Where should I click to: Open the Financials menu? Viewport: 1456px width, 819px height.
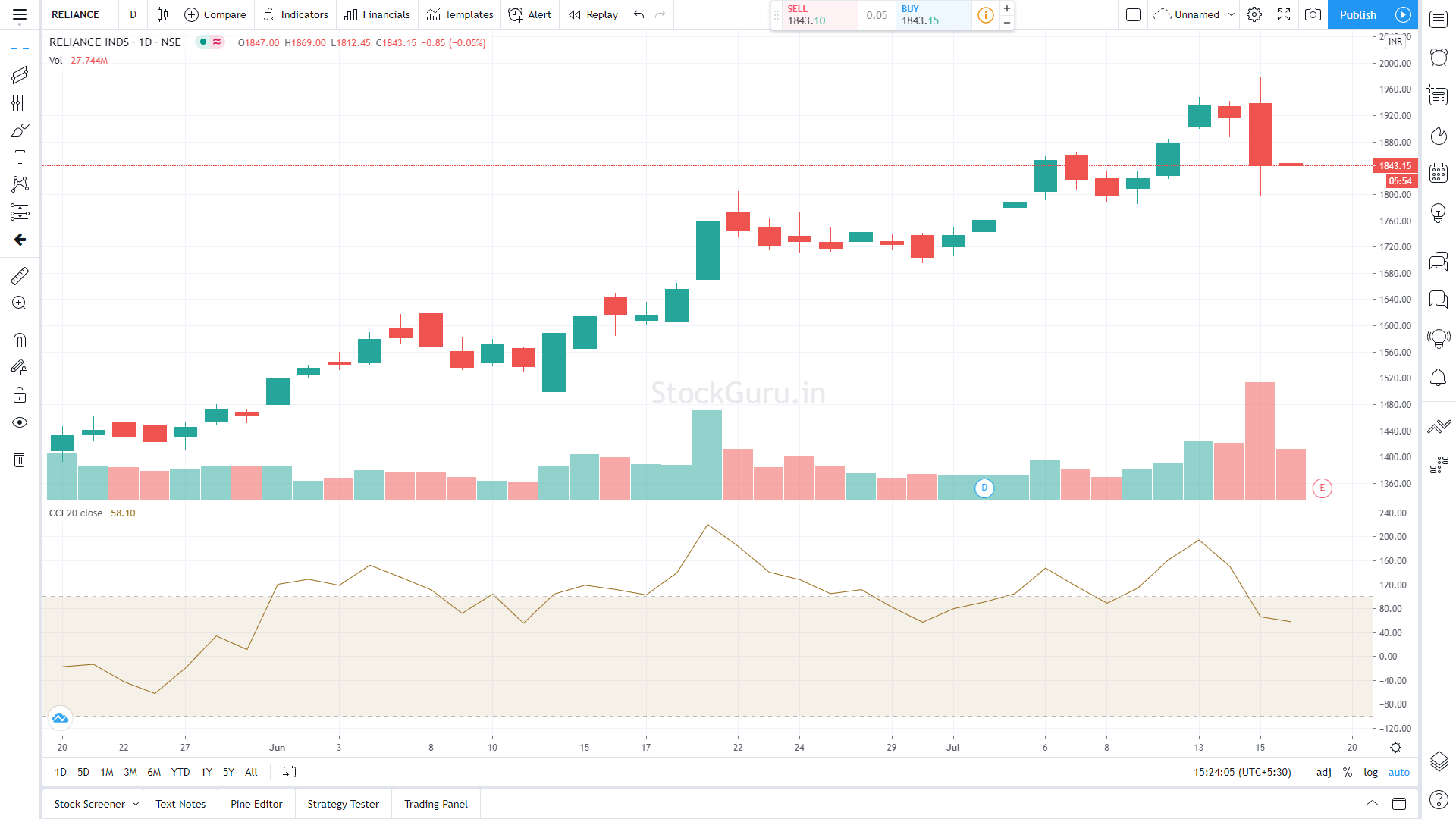(377, 14)
